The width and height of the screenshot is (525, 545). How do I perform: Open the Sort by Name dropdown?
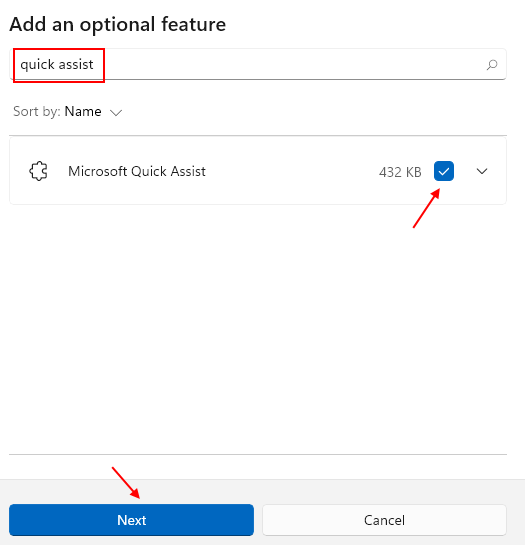click(68, 112)
